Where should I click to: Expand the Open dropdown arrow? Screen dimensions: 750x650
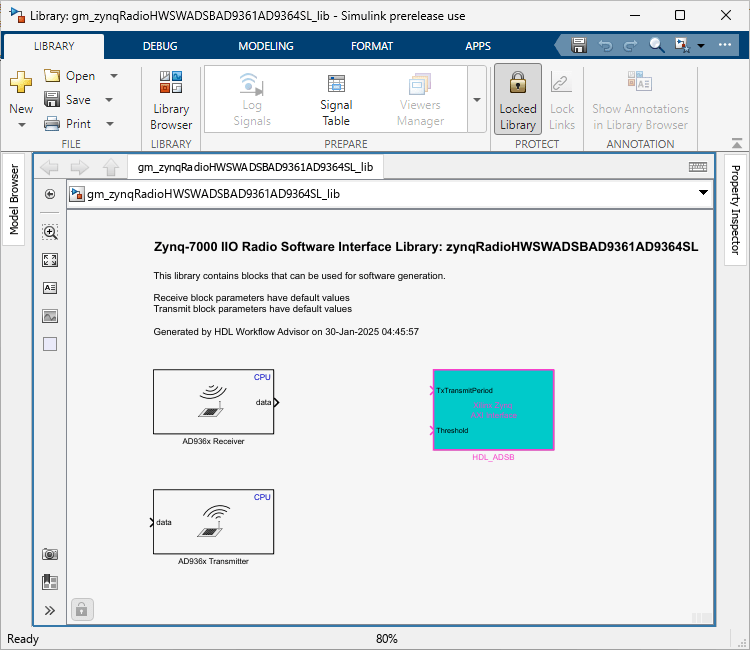[114, 76]
